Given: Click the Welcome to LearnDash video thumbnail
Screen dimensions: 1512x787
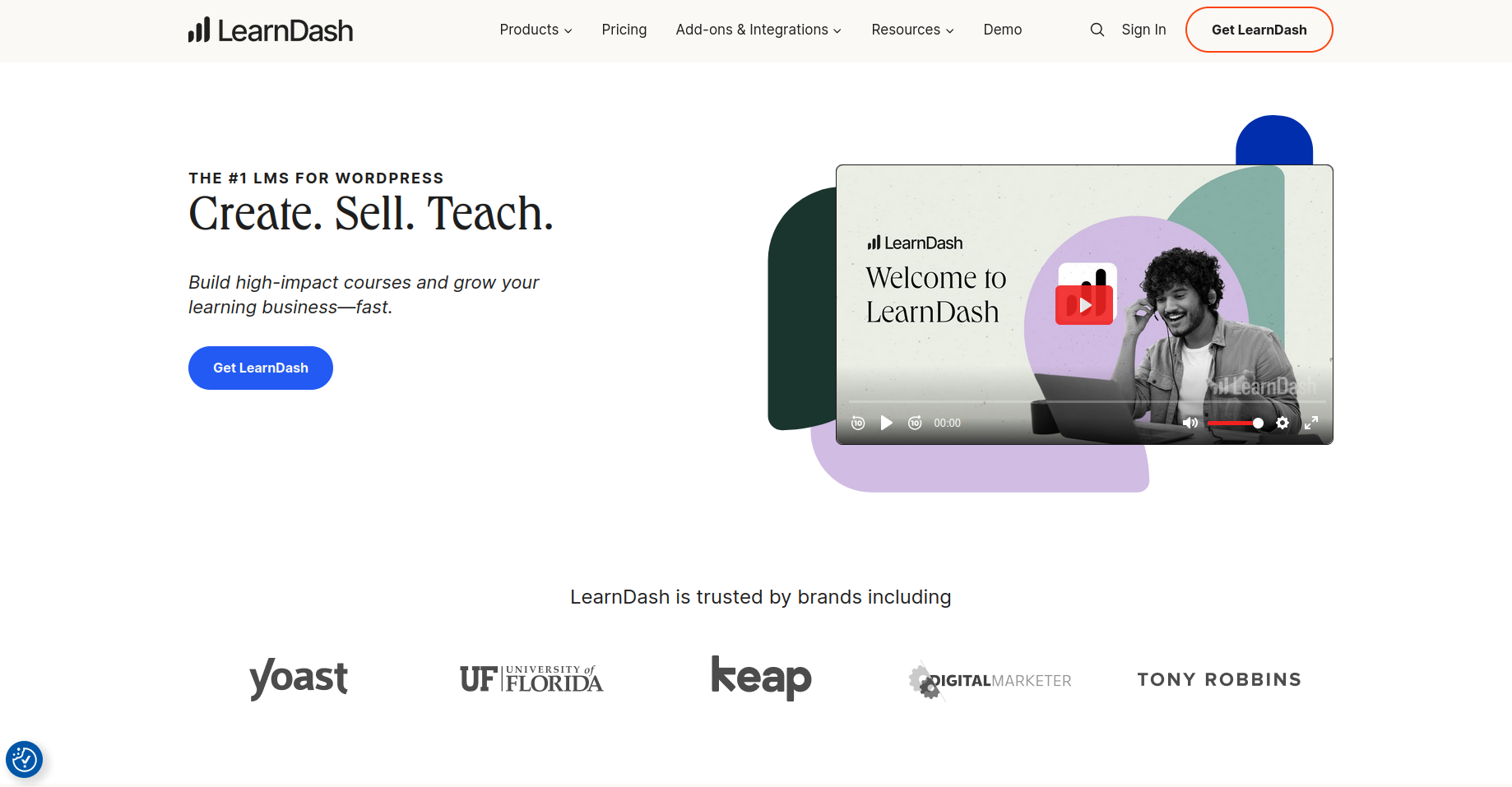Looking at the screenshot, I should (1084, 304).
